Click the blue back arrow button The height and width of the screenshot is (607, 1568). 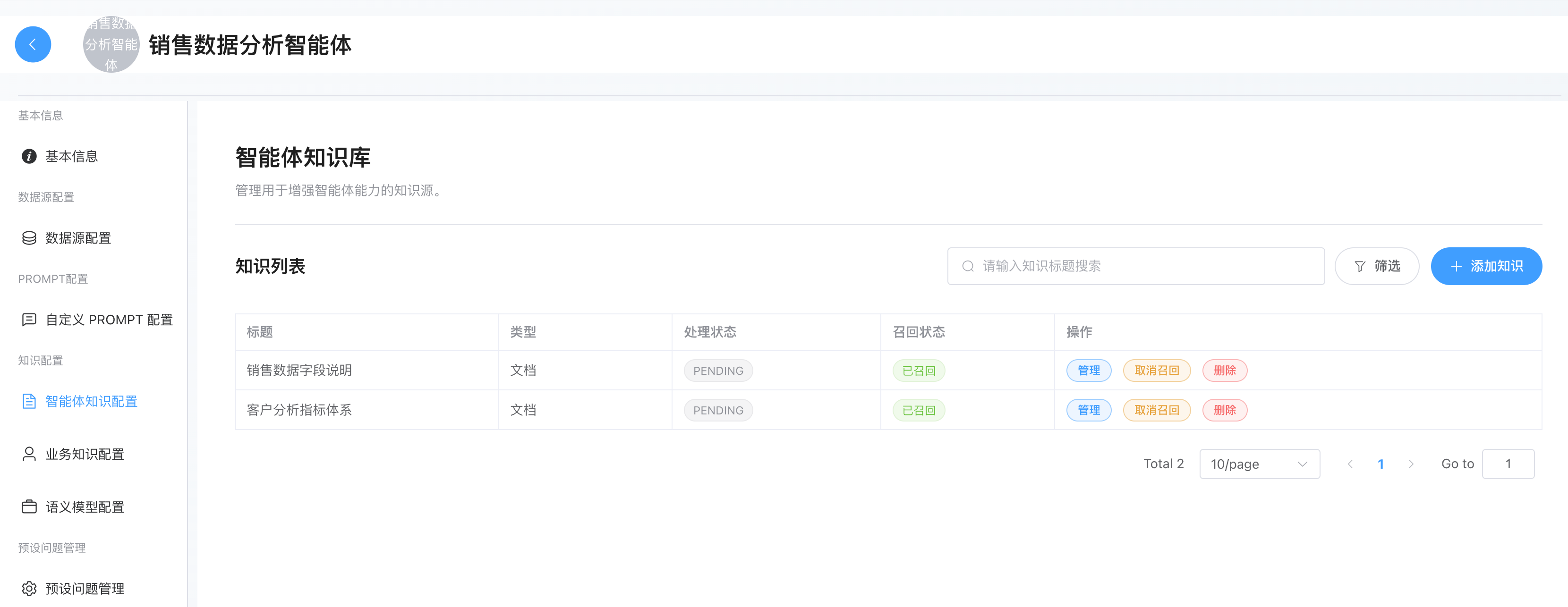33,44
